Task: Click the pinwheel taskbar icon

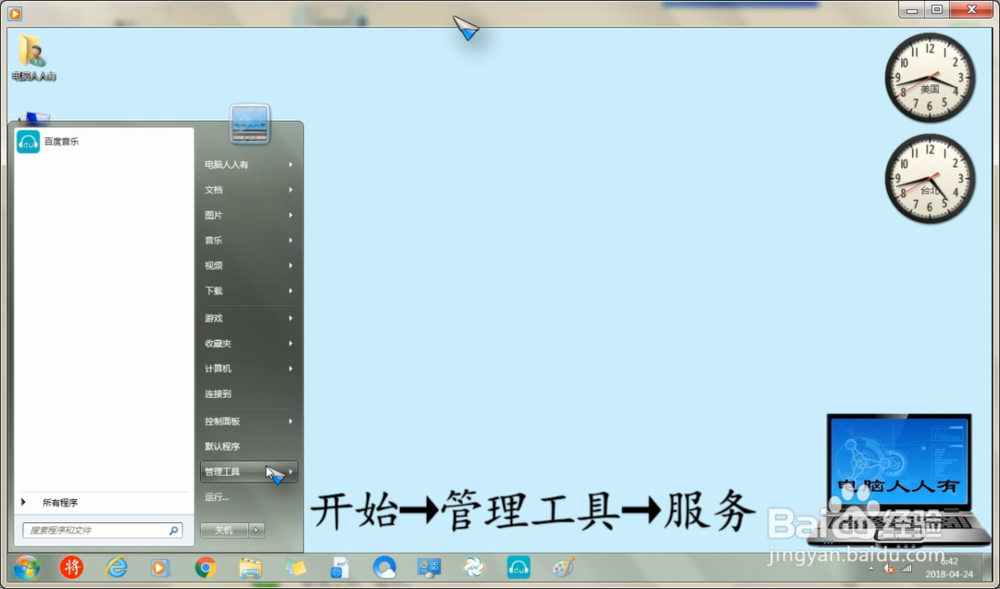Action: 473,567
